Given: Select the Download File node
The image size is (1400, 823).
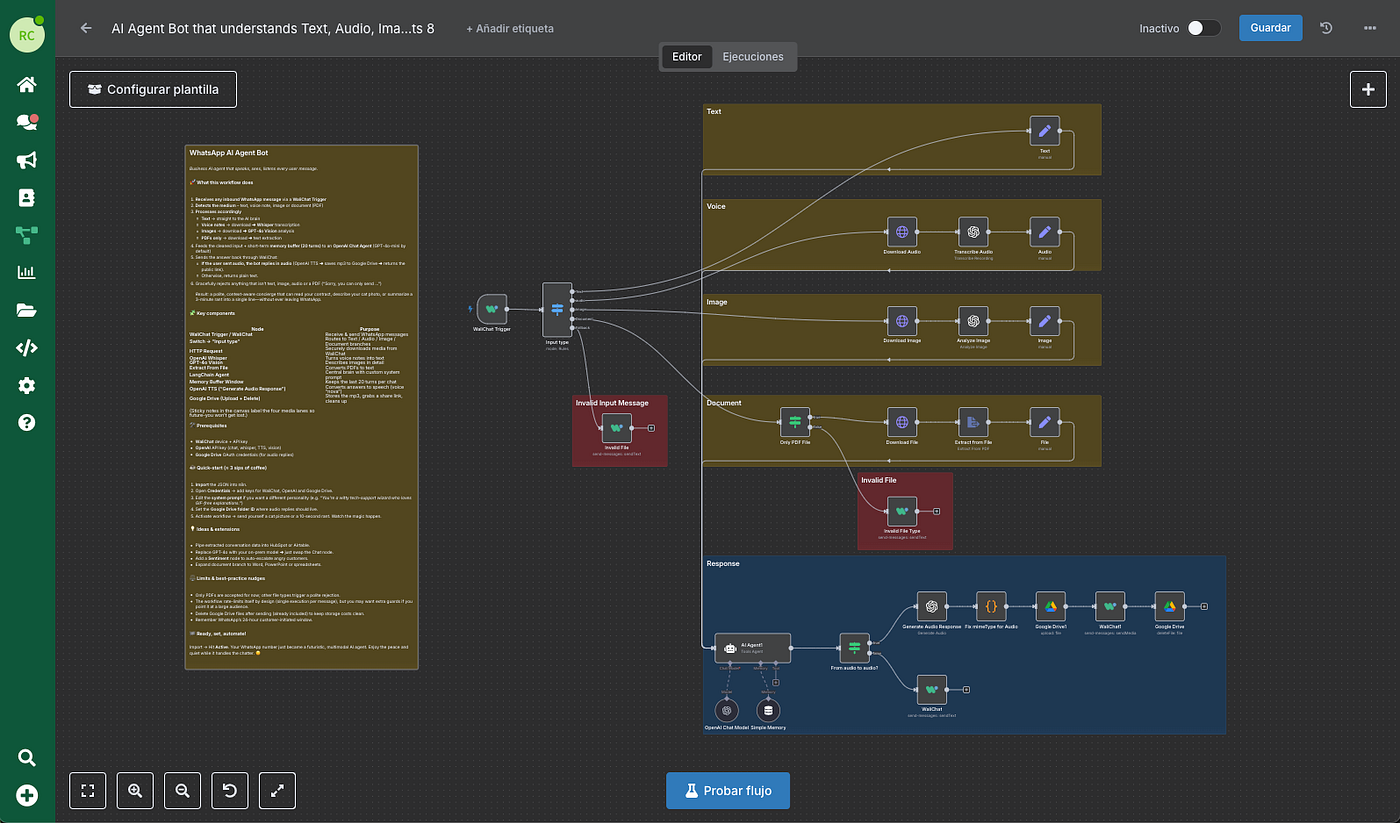Looking at the screenshot, I should 902,422.
